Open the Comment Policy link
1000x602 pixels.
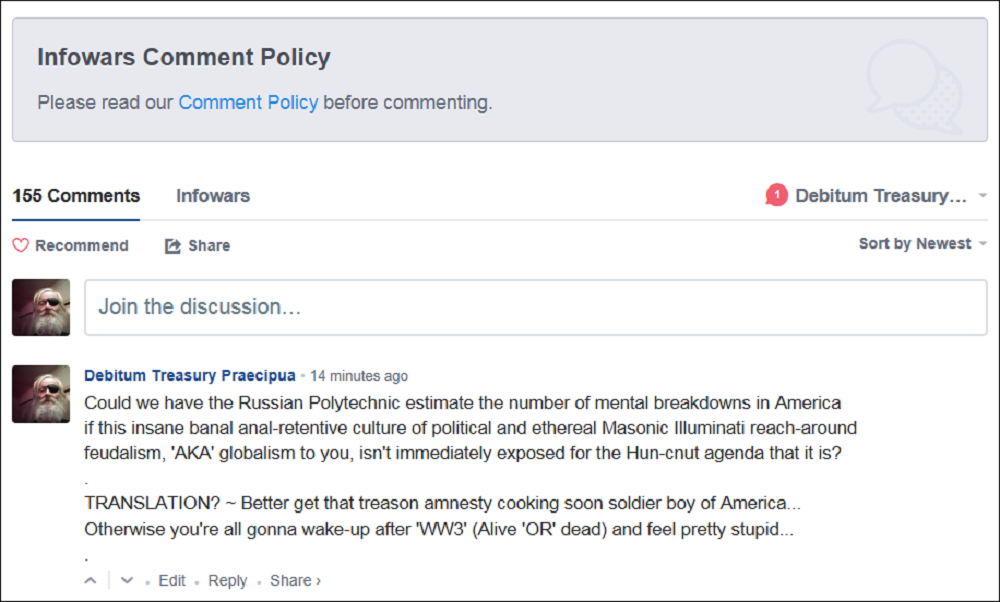(x=248, y=102)
